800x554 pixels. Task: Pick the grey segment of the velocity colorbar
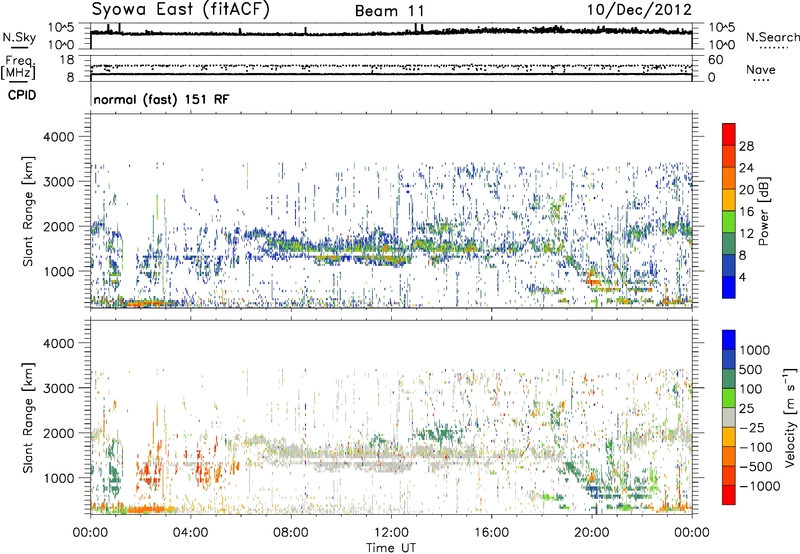[729, 417]
